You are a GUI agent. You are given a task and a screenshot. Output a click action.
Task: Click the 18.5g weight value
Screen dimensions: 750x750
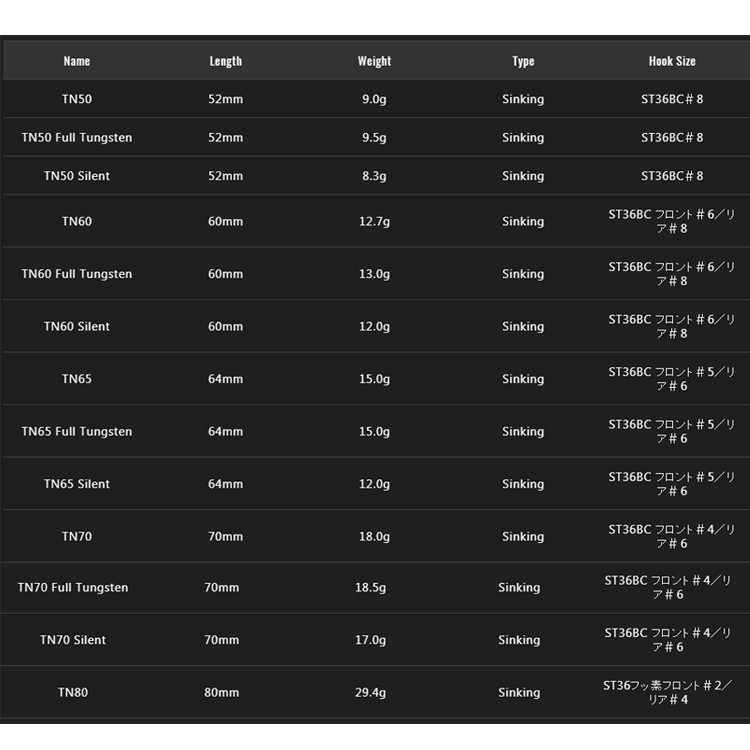point(370,588)
